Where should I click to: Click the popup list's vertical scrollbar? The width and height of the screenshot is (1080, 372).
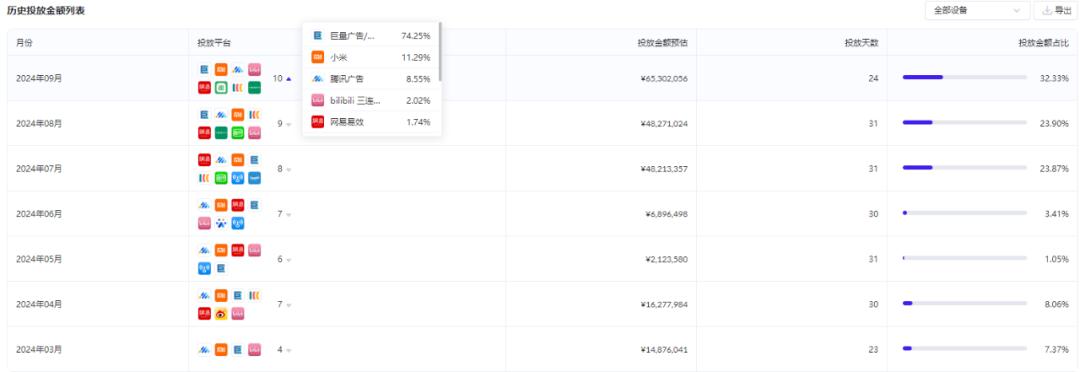pos(440,52)
